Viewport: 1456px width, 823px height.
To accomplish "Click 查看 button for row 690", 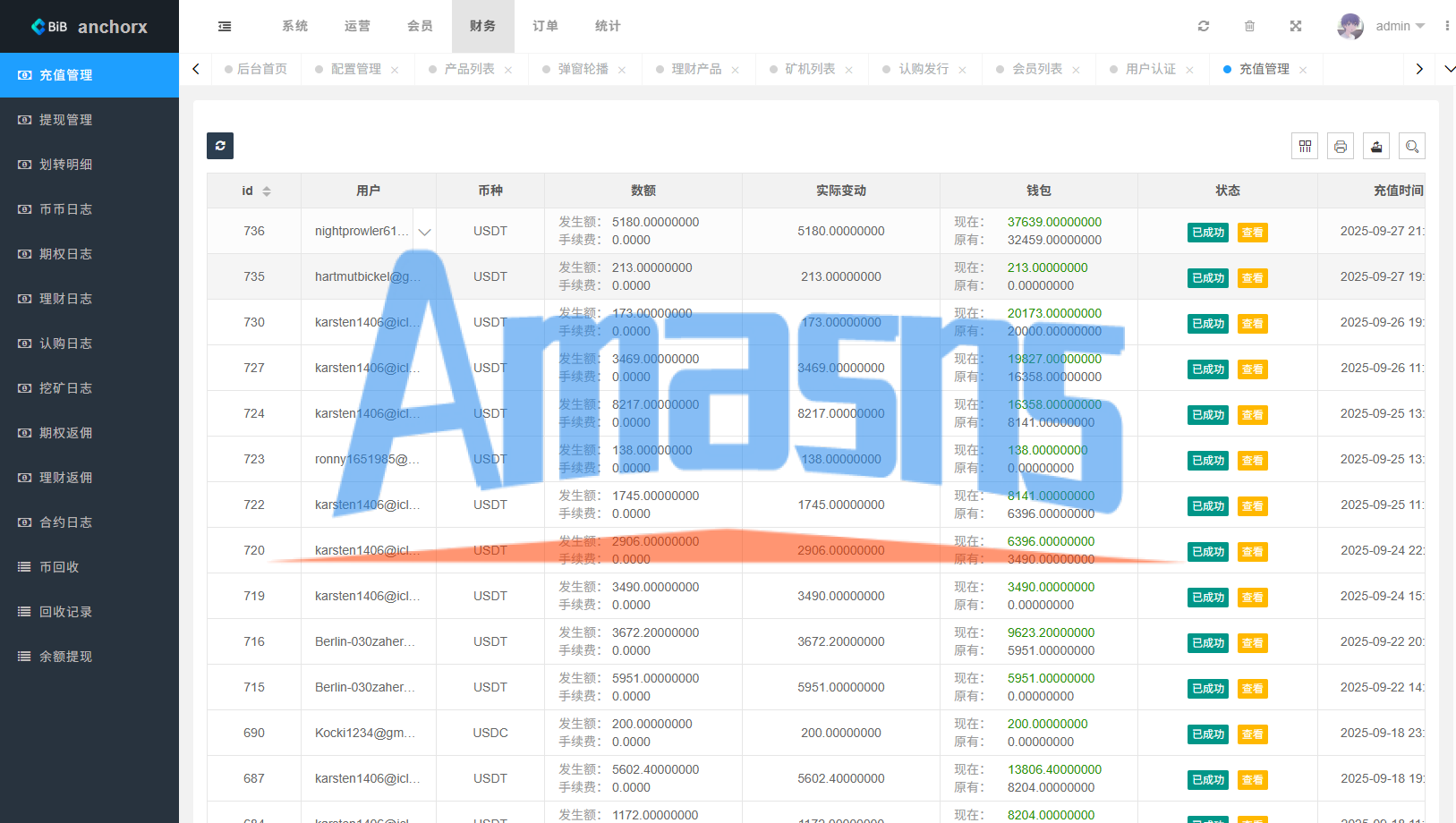I will click(x=1253, y=734).
